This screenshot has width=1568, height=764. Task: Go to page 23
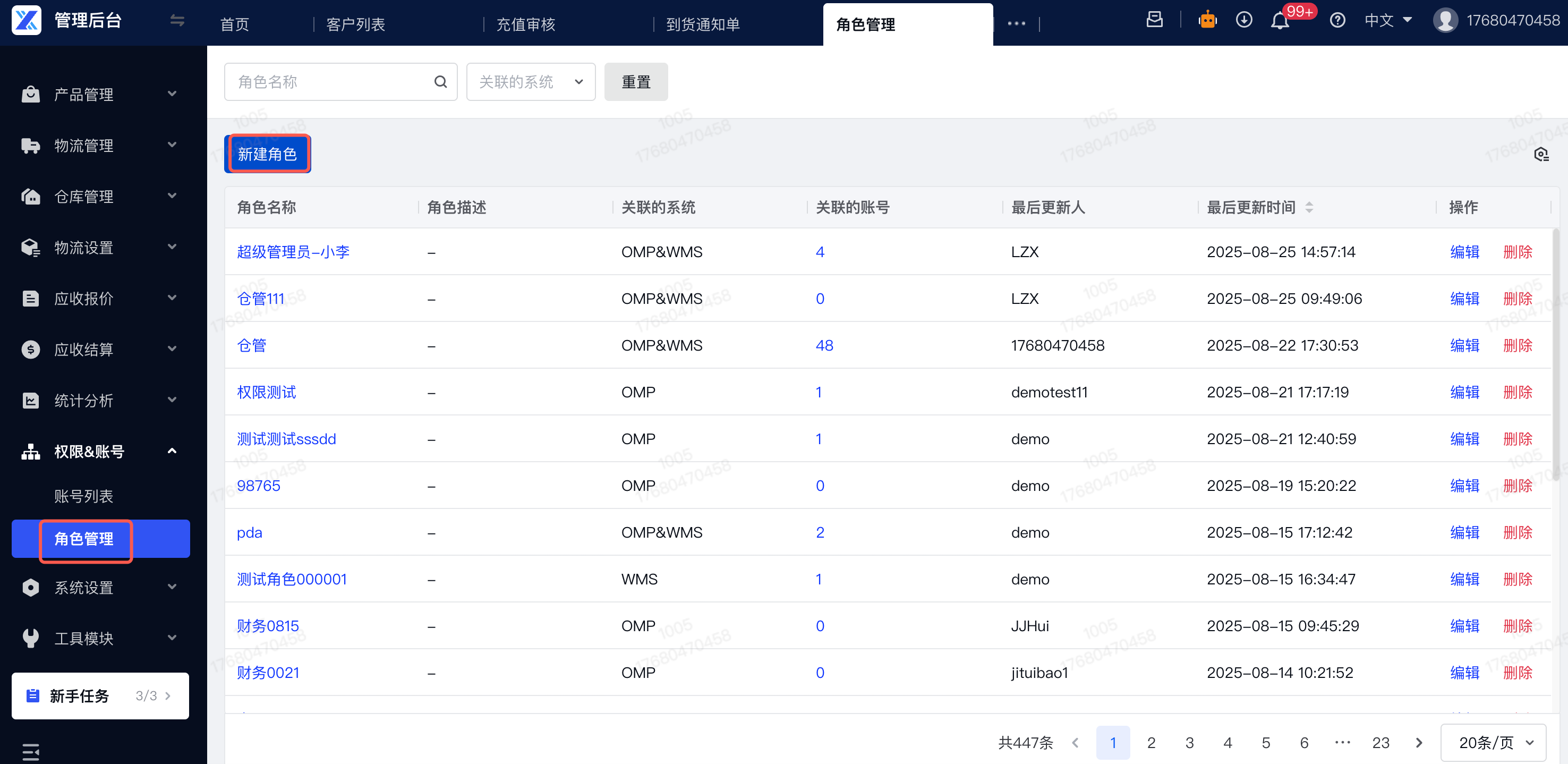[1380, 743]
